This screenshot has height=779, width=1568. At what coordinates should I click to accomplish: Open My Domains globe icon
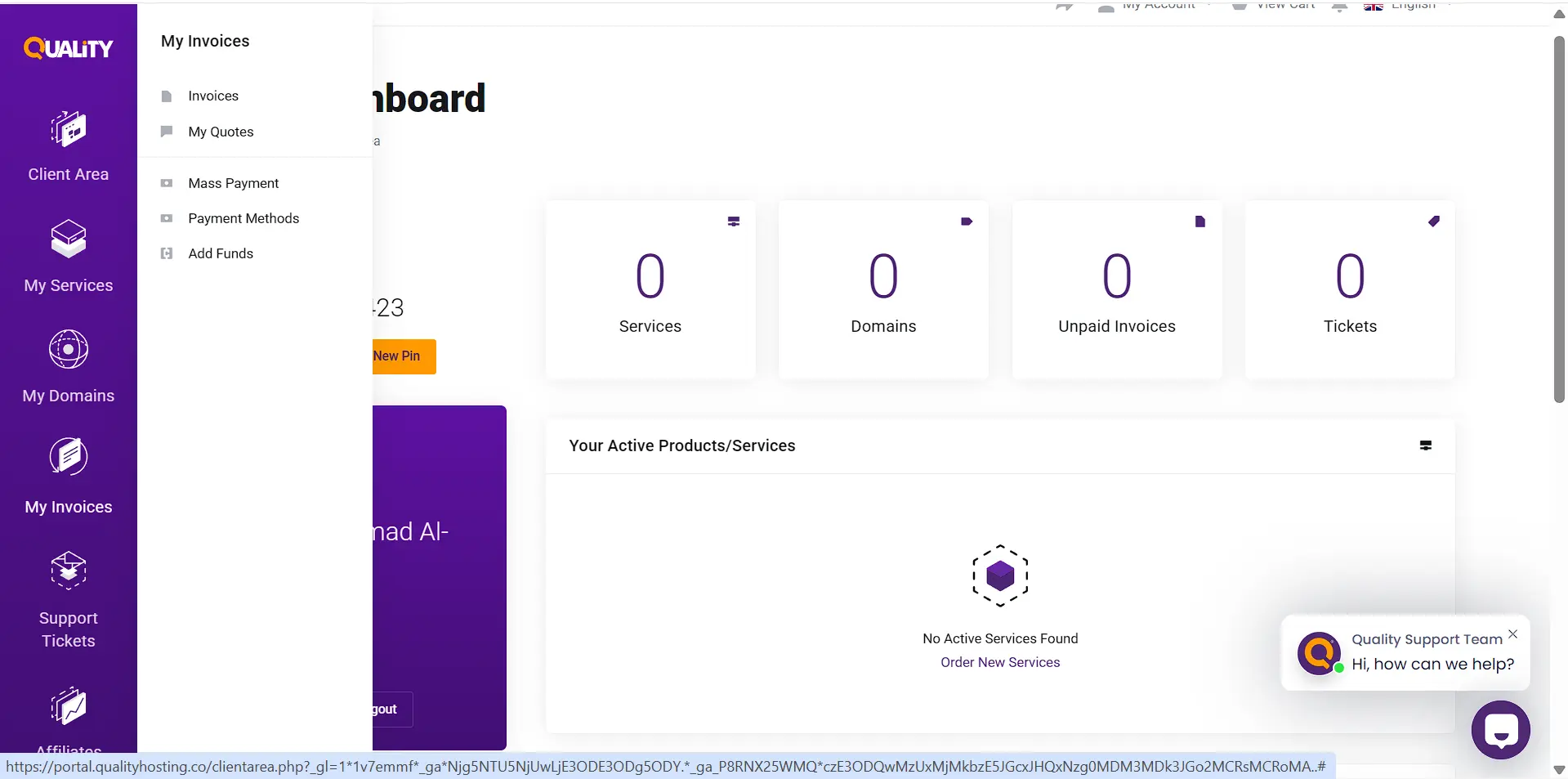69,350
